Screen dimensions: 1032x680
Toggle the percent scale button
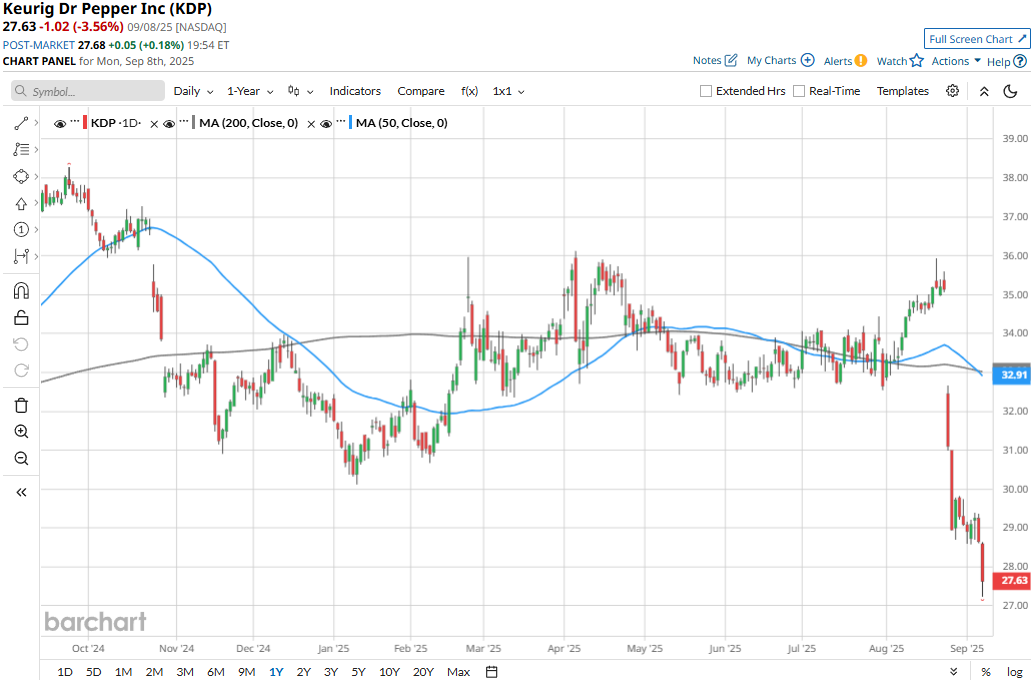coord(986,671)
